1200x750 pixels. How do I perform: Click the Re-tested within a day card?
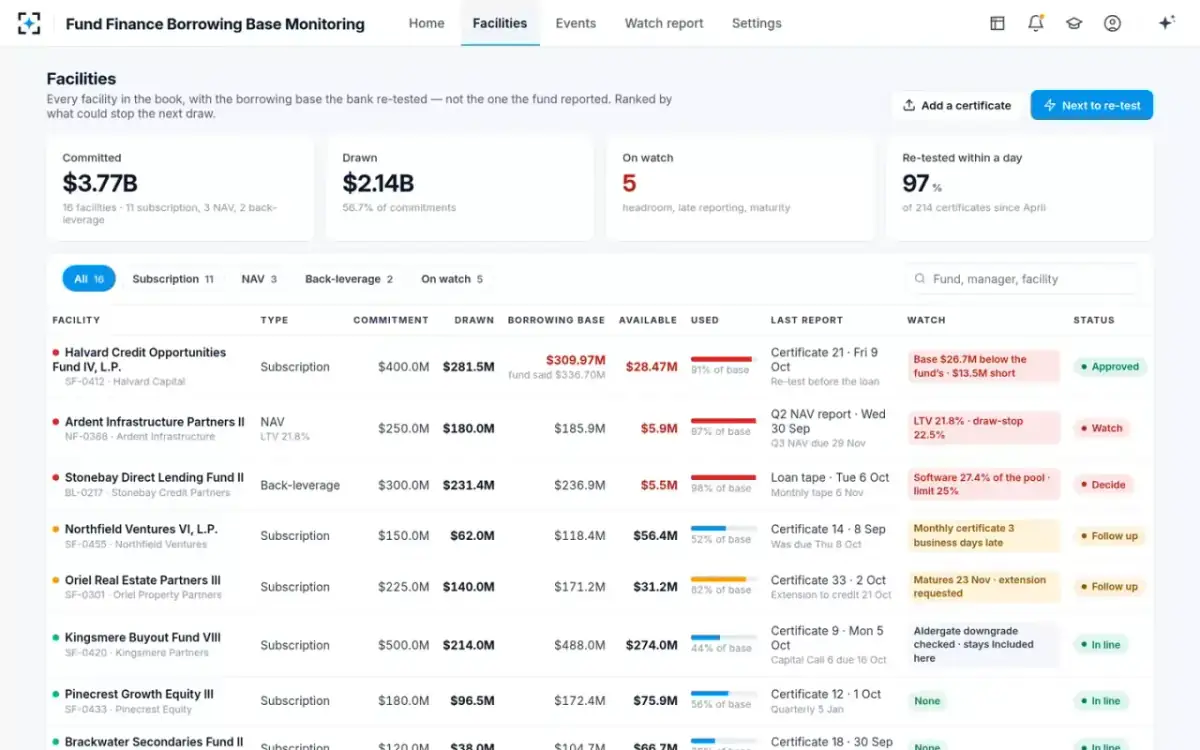[1020, 188]
